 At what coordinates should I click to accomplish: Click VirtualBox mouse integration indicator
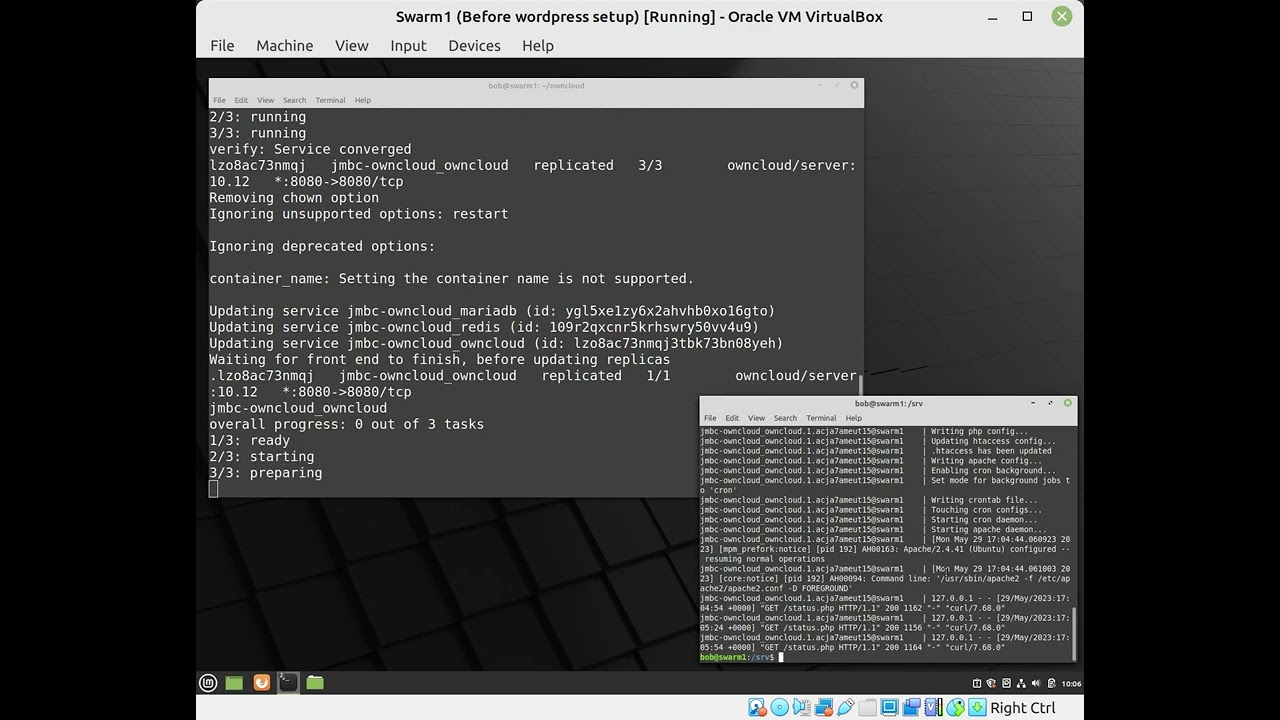[x=955, y=708]
